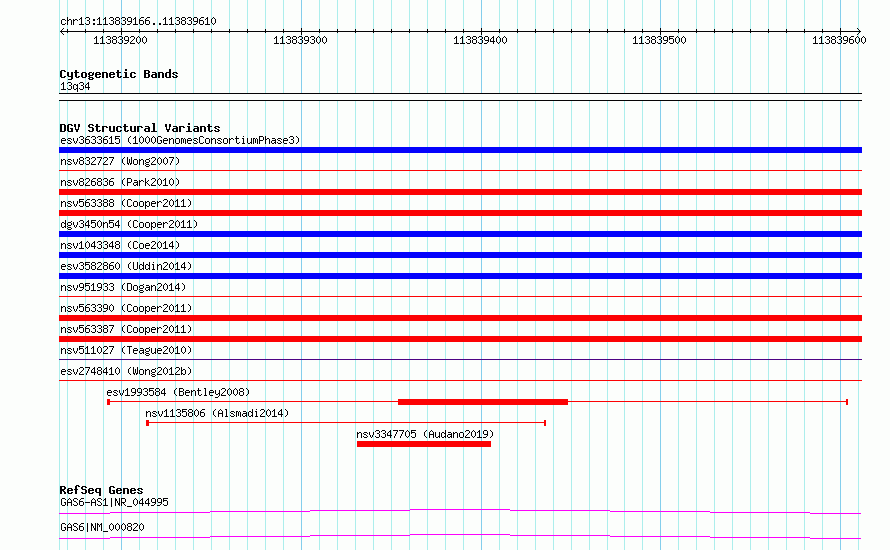Select the nsv563387 (Cooper2011) label
The width and height of the screenshot is (890, 550).
tap(126, 329)
